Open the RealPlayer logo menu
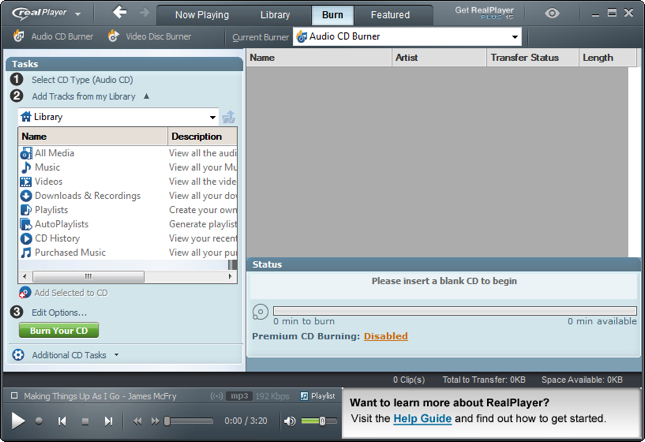 tap(46, 13)
